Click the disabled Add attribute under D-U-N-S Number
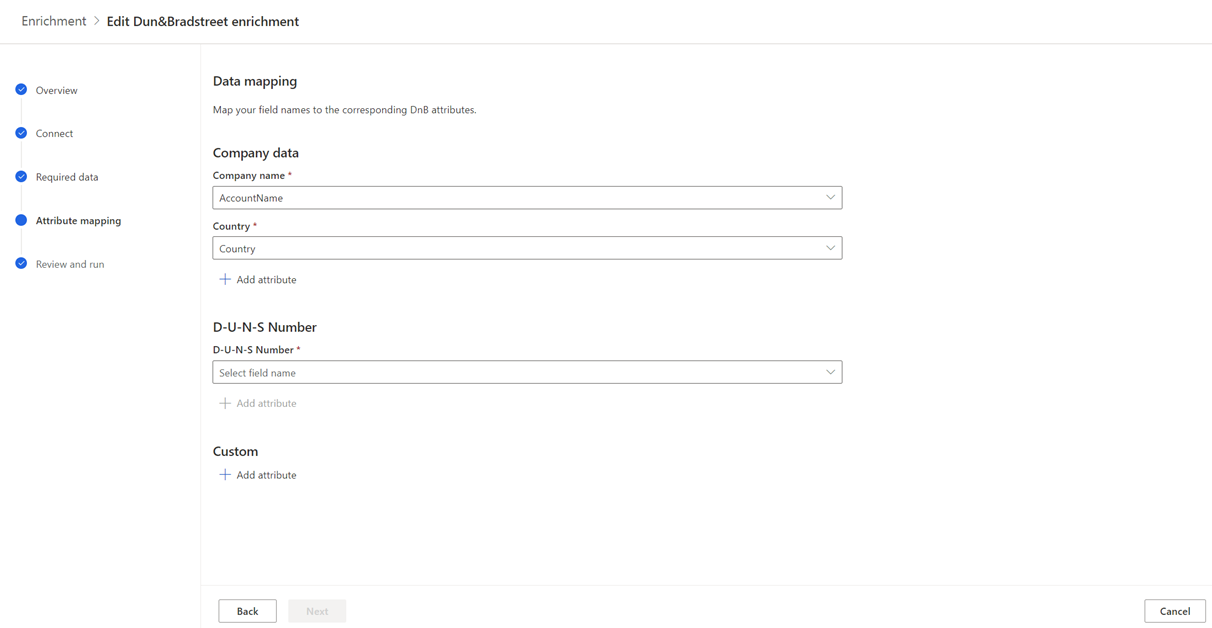The image size is (1212, 628). (258, 403)
